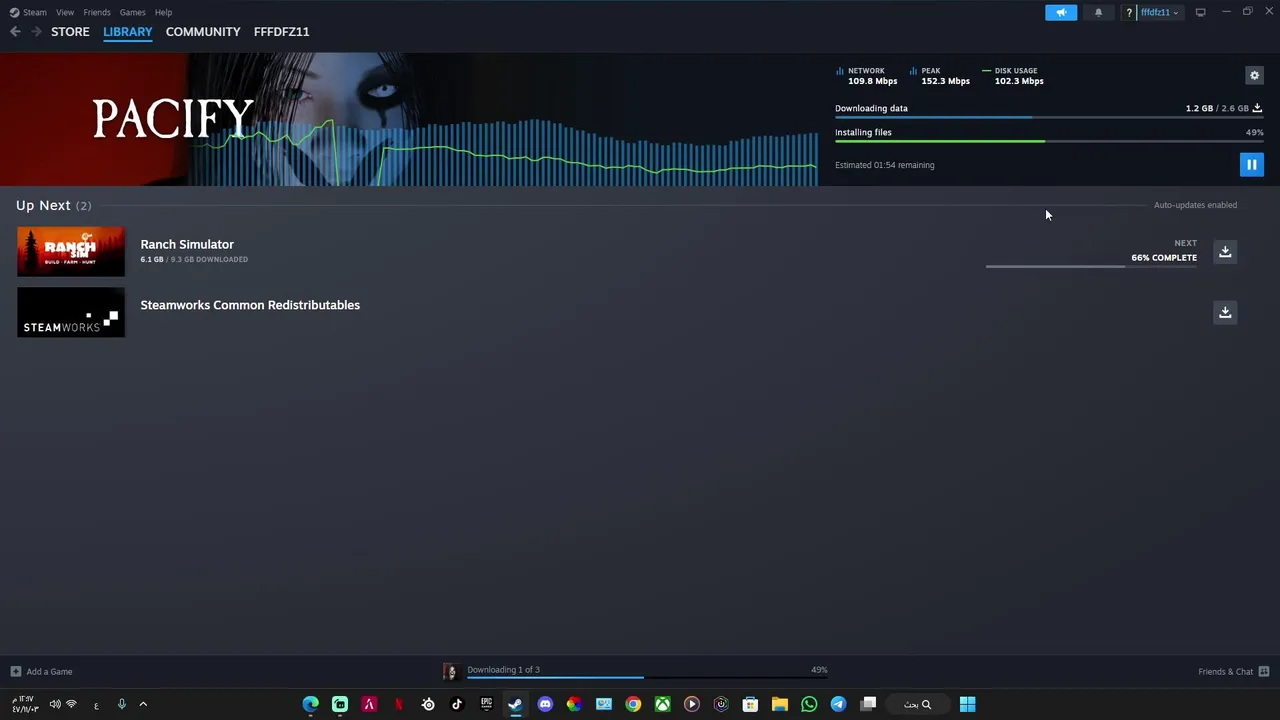Viewport: 1280px width, 720px height.
Task: Switch to the COMMUNITY tab
Action: tap(203, 32)
